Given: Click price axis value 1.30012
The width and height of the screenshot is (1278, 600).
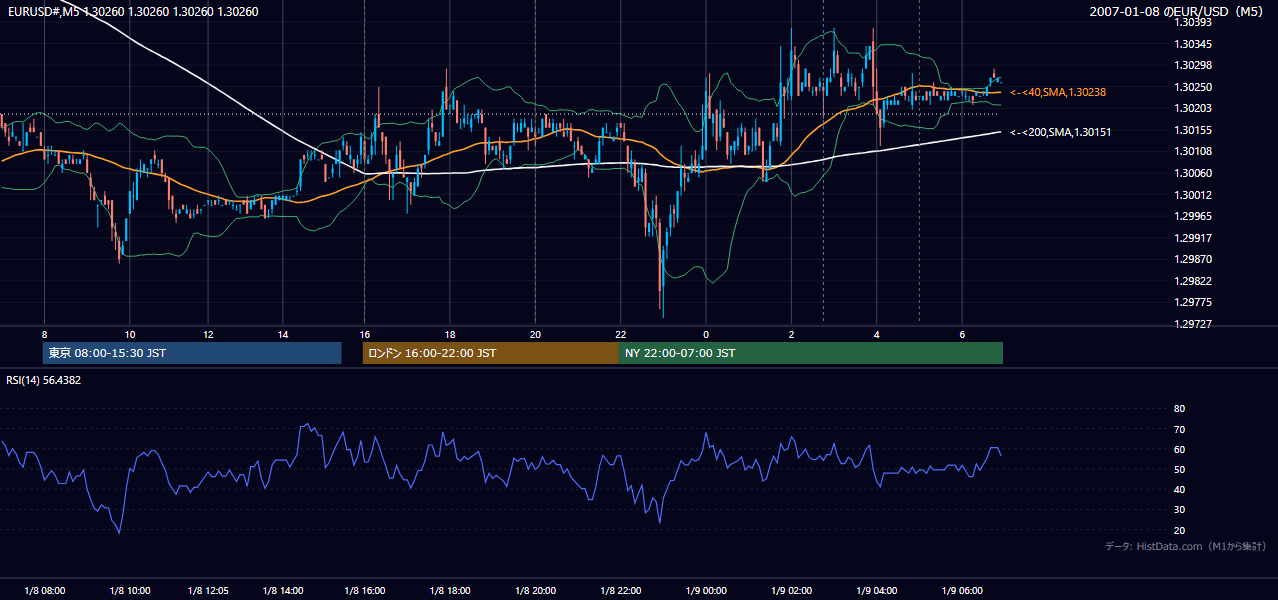Looking at the screenshot, I should [x=1192, y=195].
